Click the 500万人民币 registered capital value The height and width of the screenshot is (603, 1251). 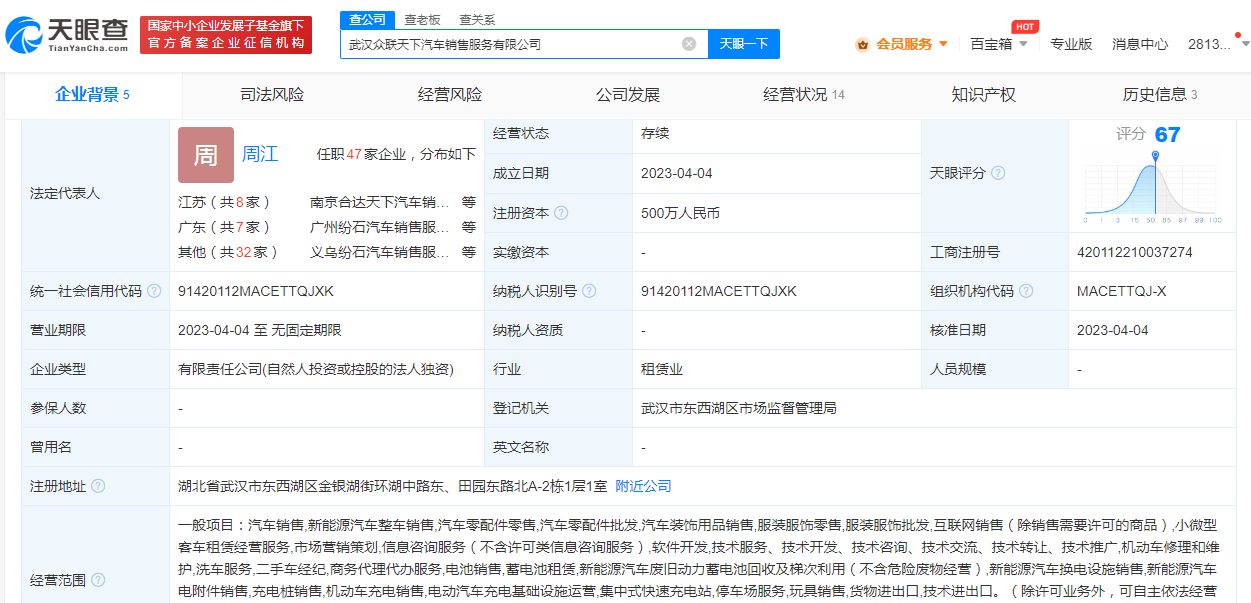[680, 213]
